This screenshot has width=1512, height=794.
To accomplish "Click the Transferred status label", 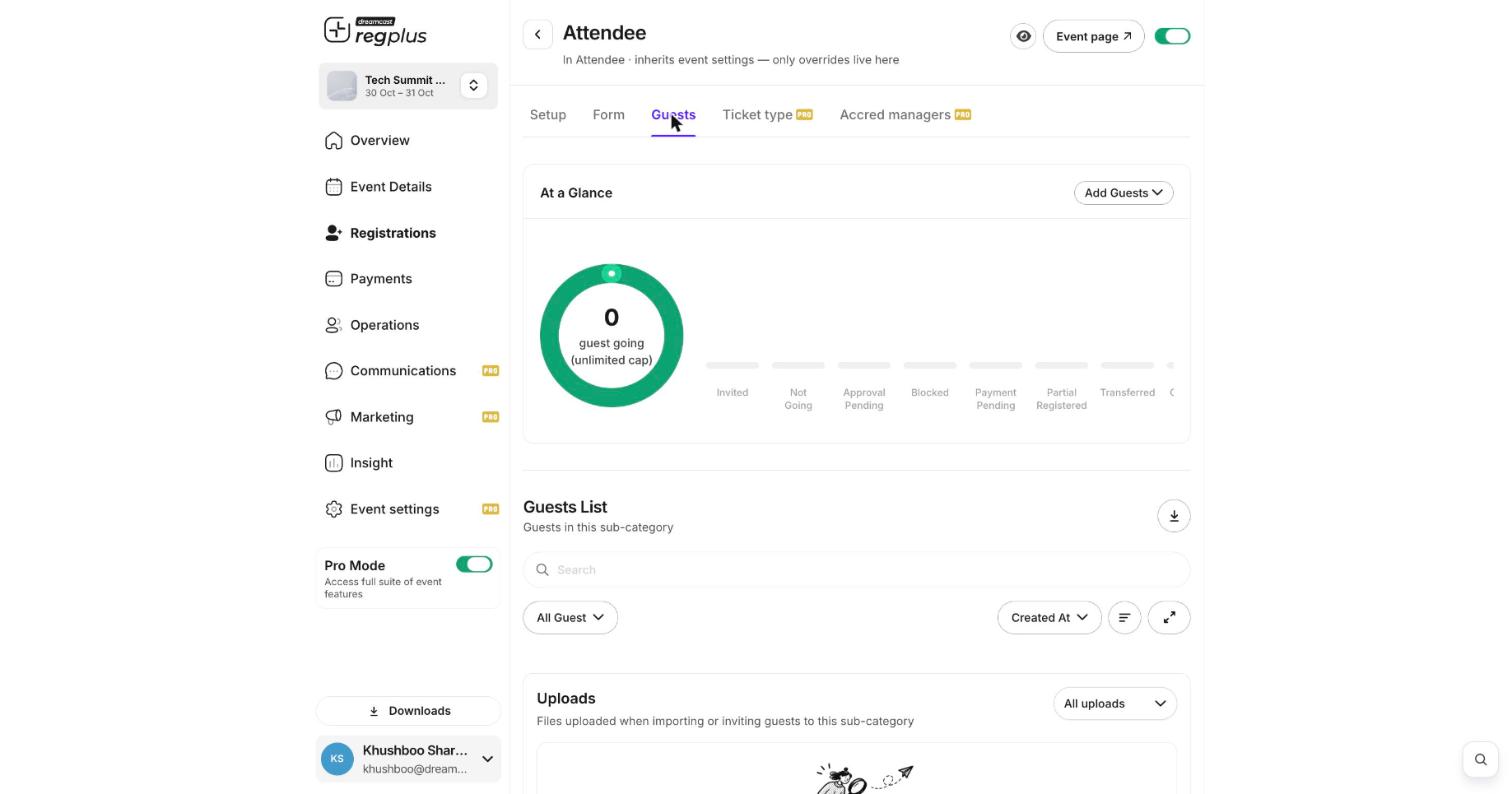I will (x=1127, y=393).
